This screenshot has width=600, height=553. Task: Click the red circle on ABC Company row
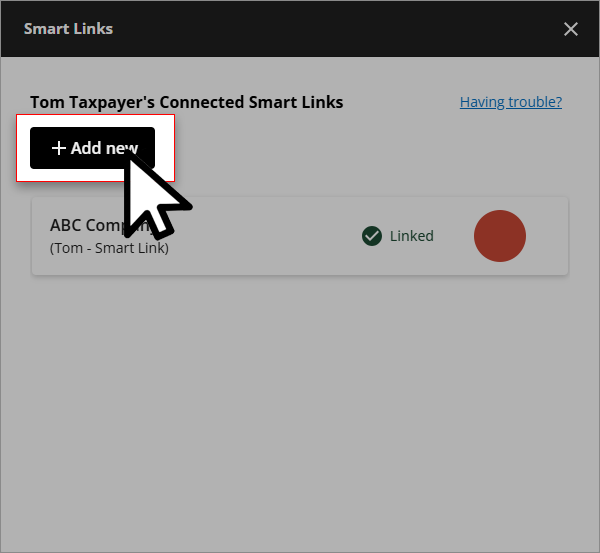(499, 236)
